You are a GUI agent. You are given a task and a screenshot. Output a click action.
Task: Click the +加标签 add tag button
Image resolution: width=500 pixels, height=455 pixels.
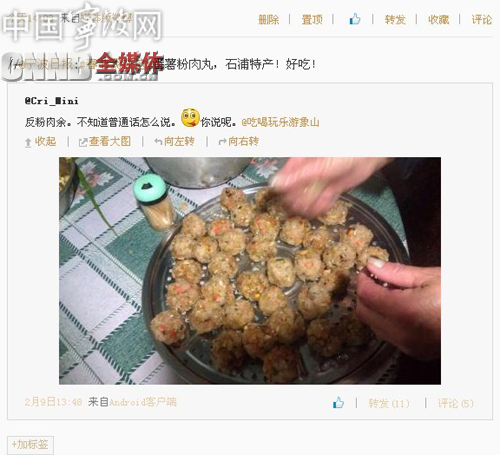[30, 445]
